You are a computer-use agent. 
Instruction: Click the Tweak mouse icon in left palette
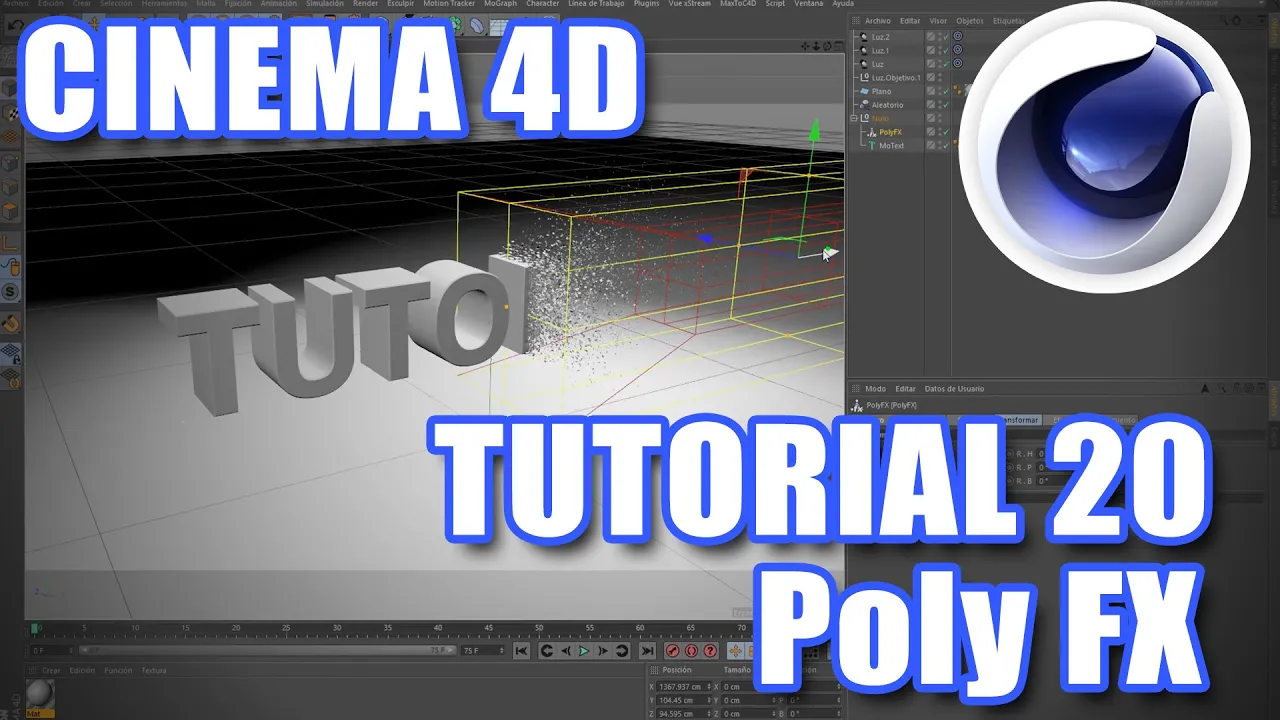pos(10,266)
